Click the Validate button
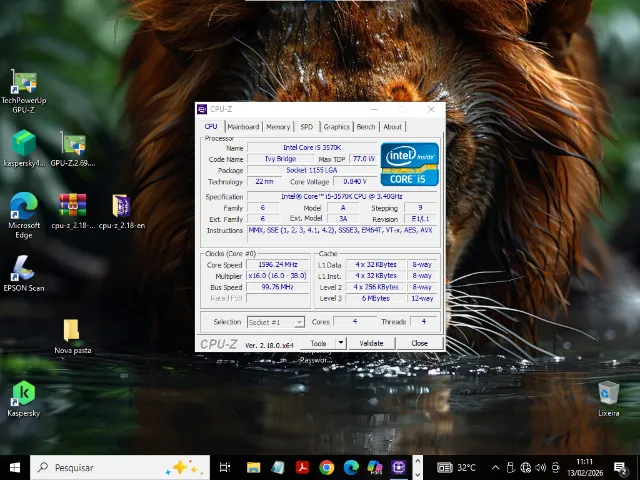This screenshot has width=640, height=480. click(x=371, y=343)
